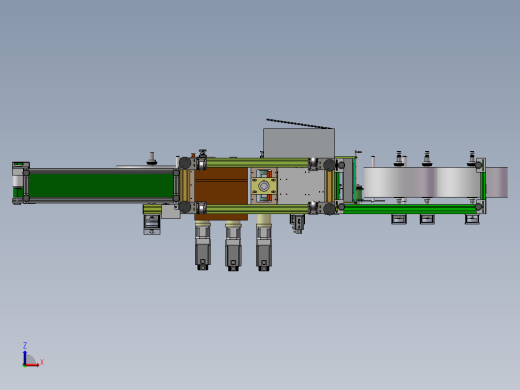Screen dimensions: 520x390
Task: Select the middle of three bottom motors
Action: click(x=233, y=246)
